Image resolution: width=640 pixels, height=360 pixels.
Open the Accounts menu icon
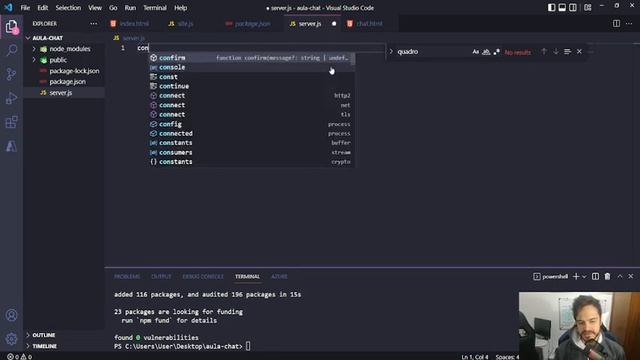point(11,315)
